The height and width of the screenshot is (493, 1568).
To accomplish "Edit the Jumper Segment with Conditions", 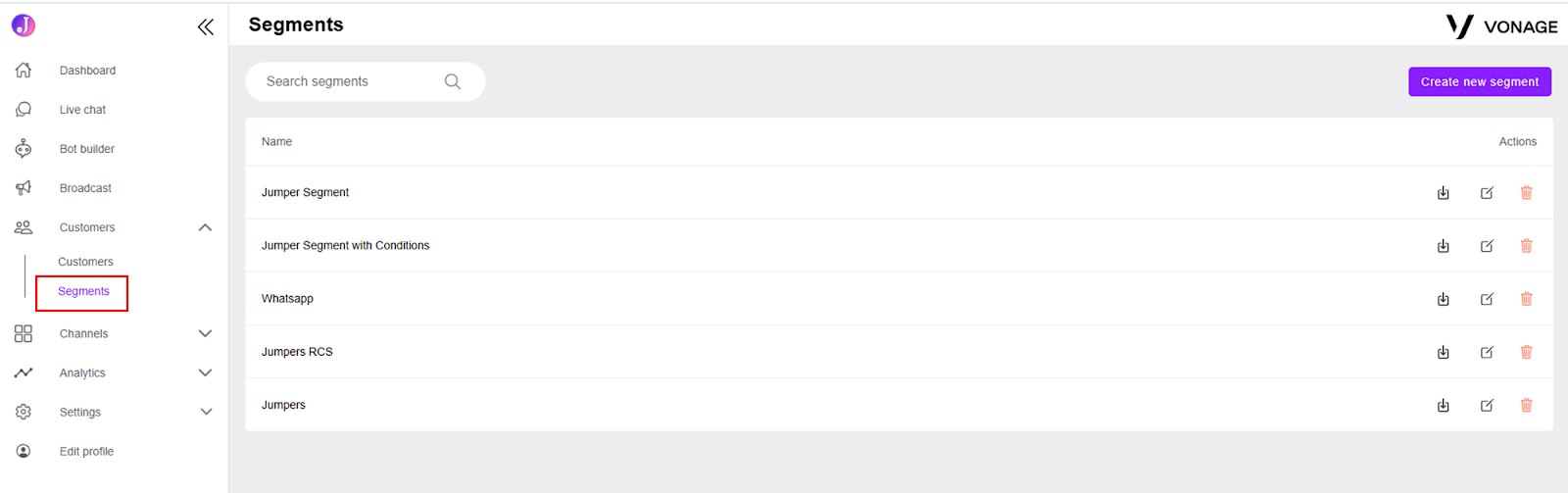I will tap(1487, 246).
